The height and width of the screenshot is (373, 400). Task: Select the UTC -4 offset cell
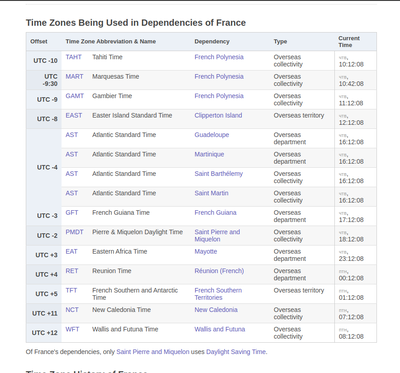(x=44, y=167)
